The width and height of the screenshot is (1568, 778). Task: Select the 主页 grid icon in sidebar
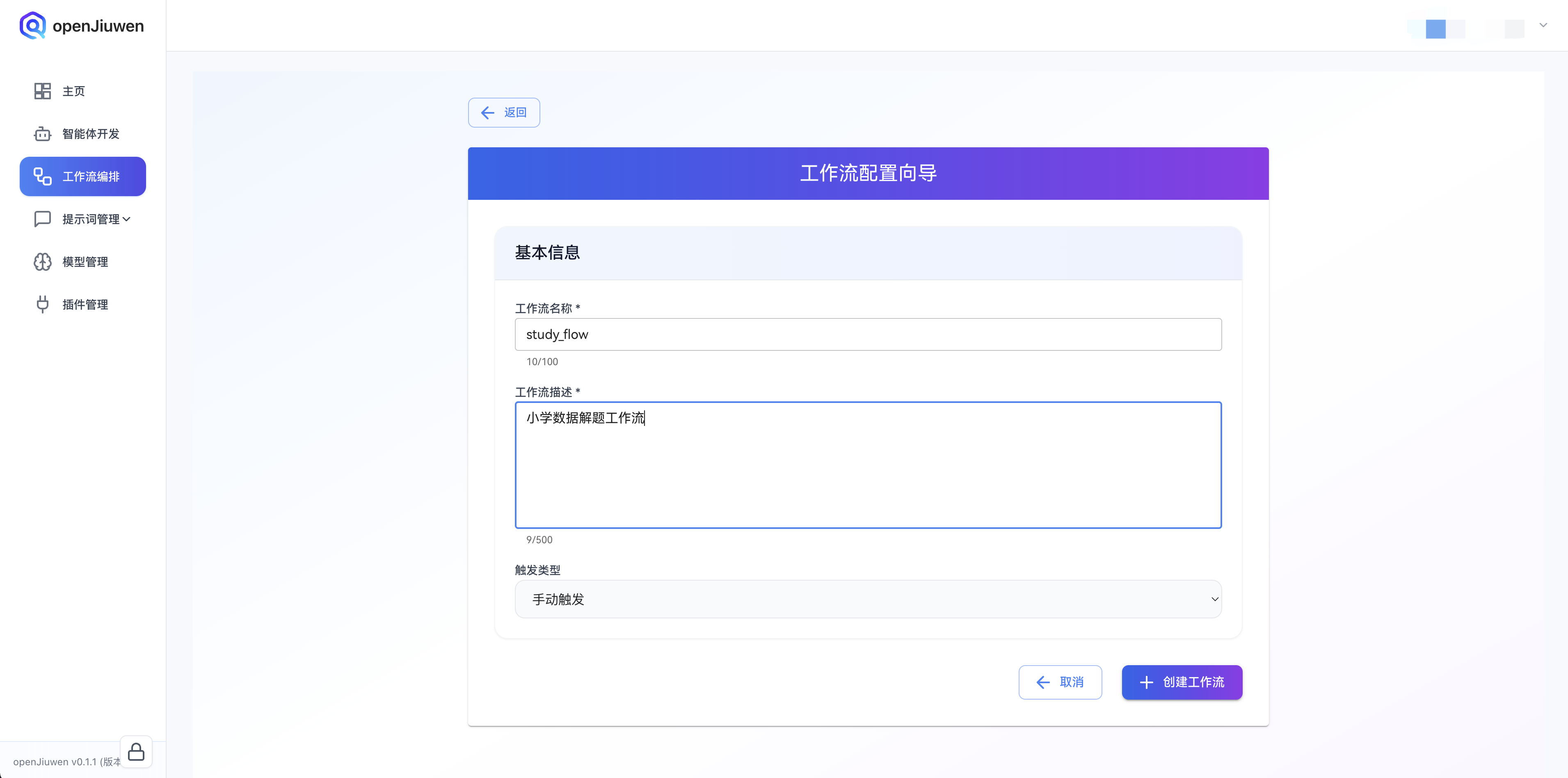[x=42, y=91]
